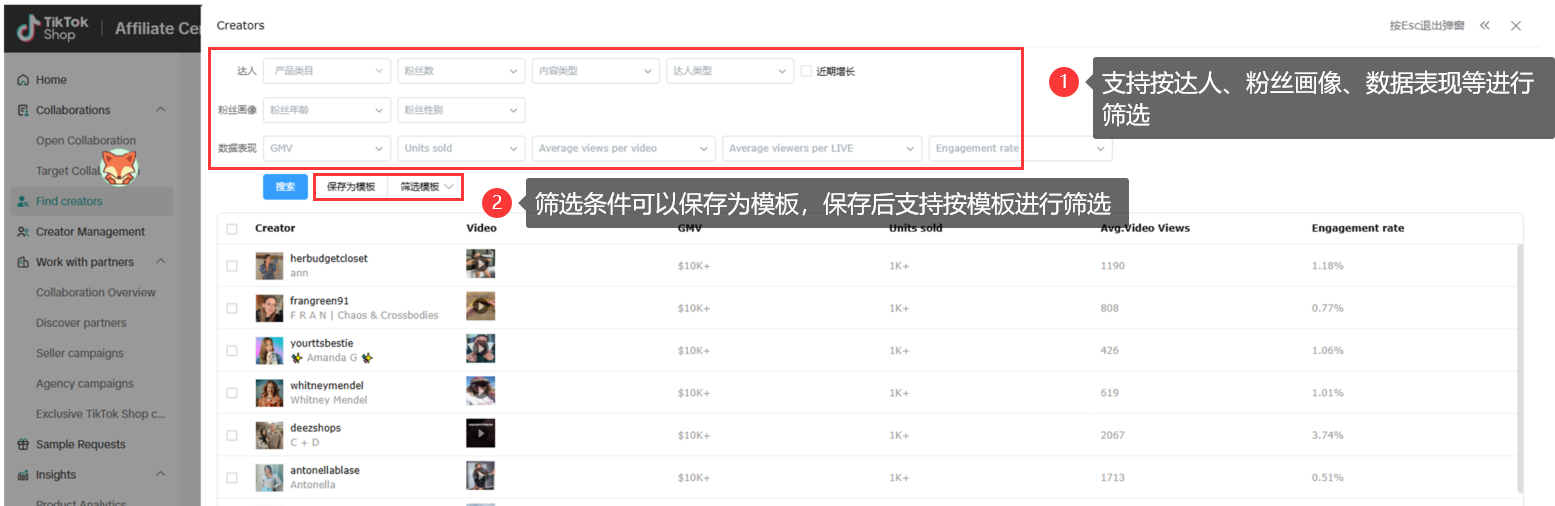Open the GMV filter dropdown
This screenshot has height=506, width=1555.
[327, 148]
